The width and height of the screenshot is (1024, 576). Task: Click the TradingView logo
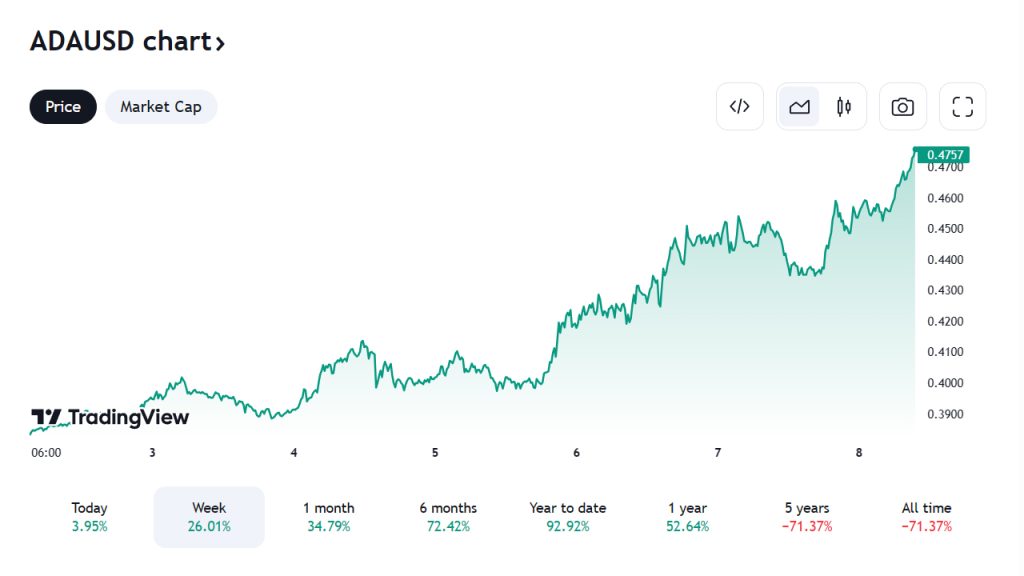[x=110, y=417]
